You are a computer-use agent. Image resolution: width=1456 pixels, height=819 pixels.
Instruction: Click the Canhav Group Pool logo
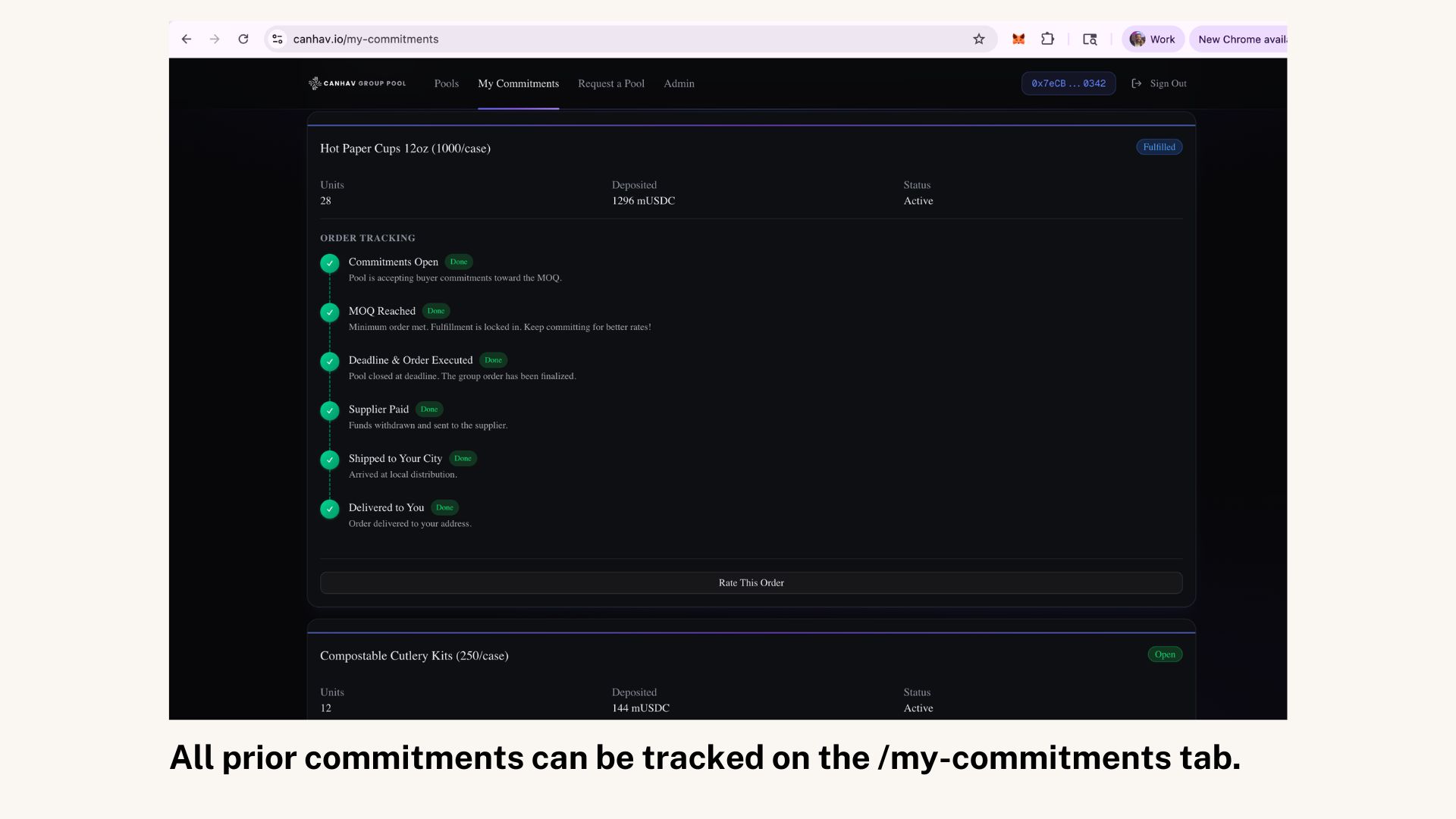point(357,83)
